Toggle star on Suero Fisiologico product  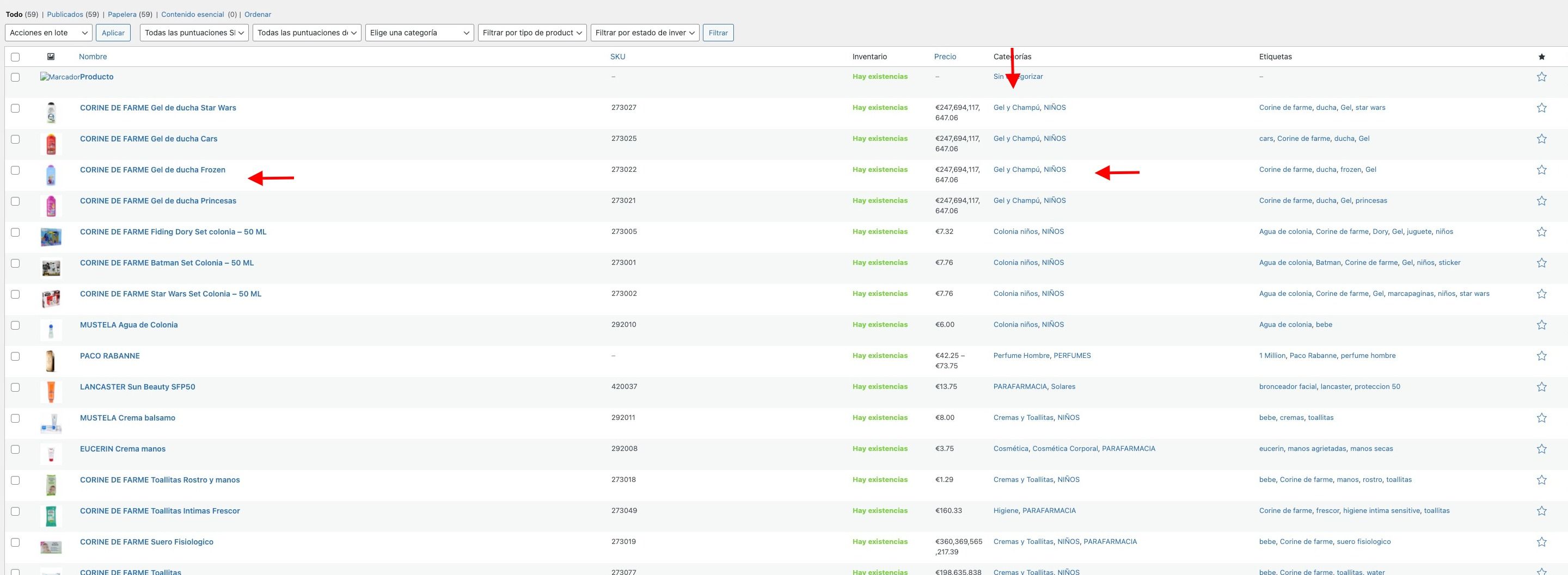(x=1541, y=542)
